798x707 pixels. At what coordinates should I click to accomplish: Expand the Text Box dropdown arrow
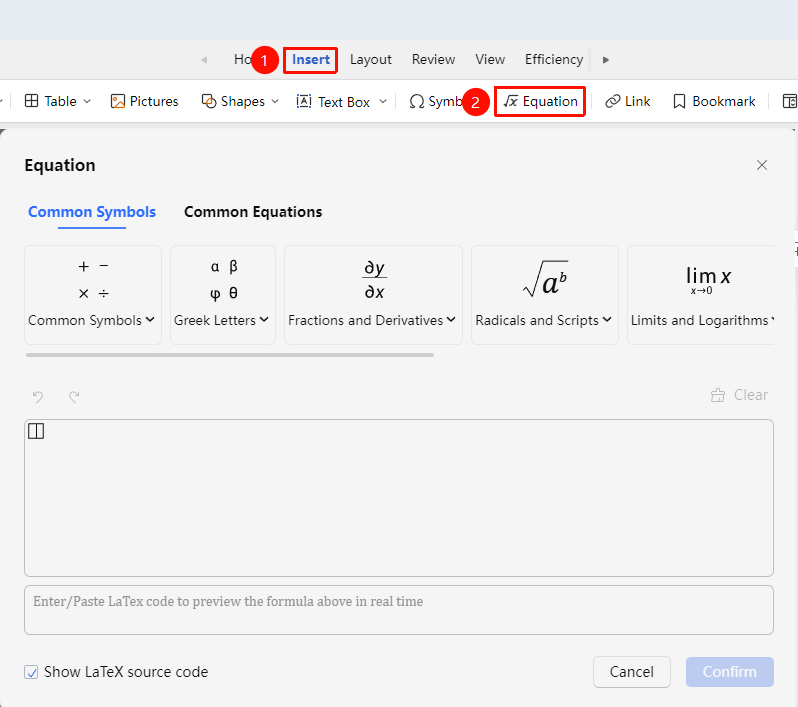click(x=383, y=101)
